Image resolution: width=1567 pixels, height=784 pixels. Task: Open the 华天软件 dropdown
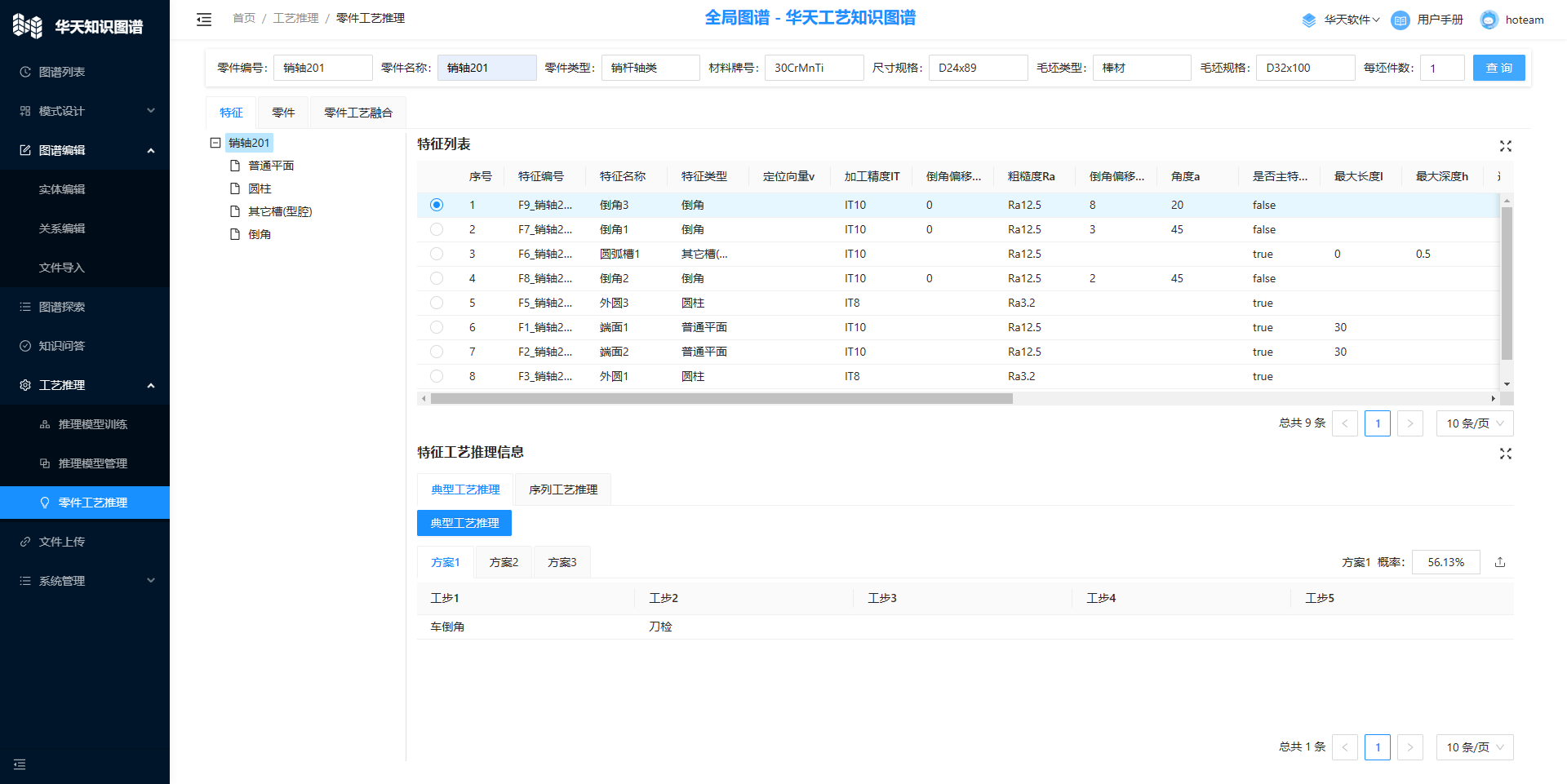(1351, 20)
